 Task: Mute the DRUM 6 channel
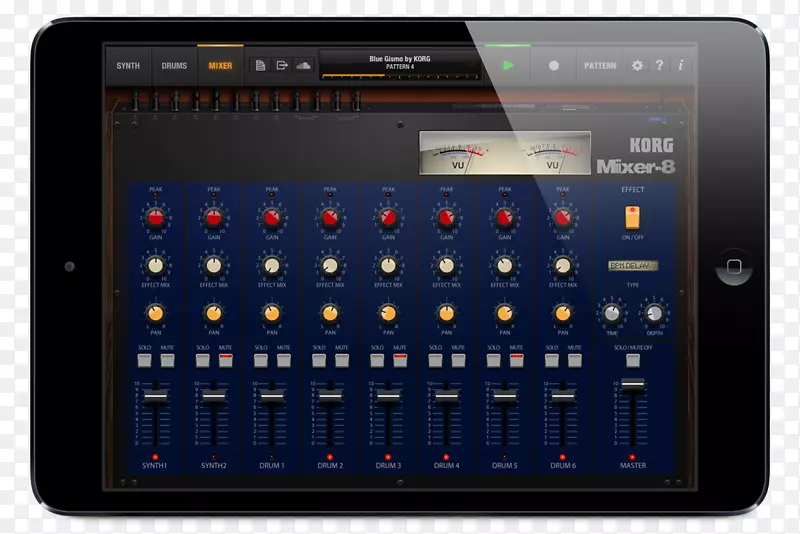pyautogui.click(x=574, y=361)
